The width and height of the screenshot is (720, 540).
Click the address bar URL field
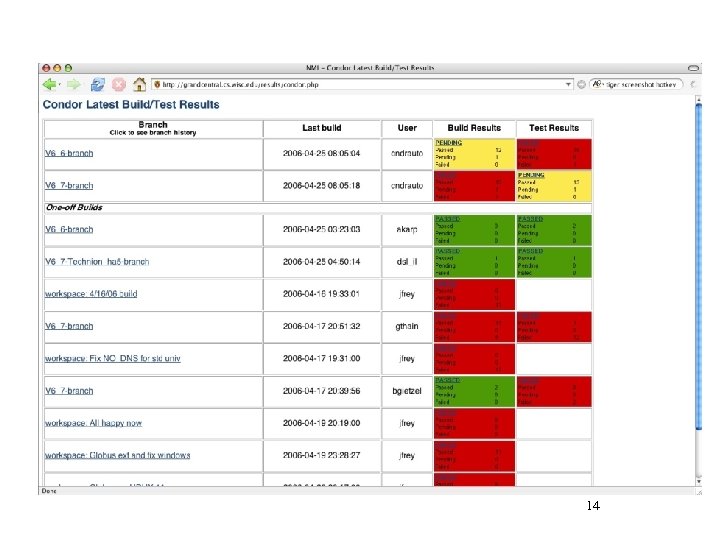coord(363,84)
